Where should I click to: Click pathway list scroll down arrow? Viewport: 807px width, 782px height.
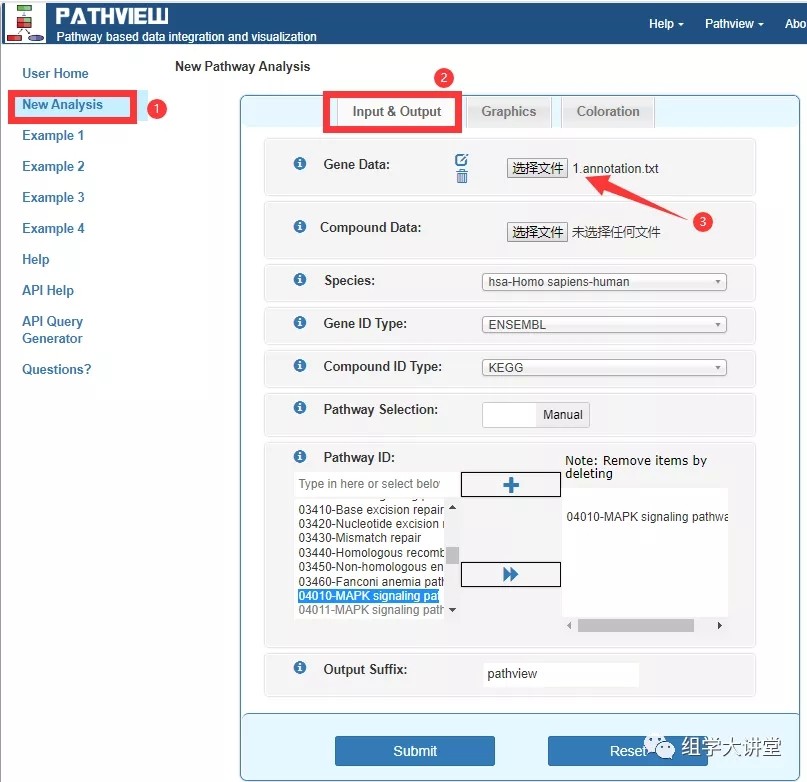(452, 610)
